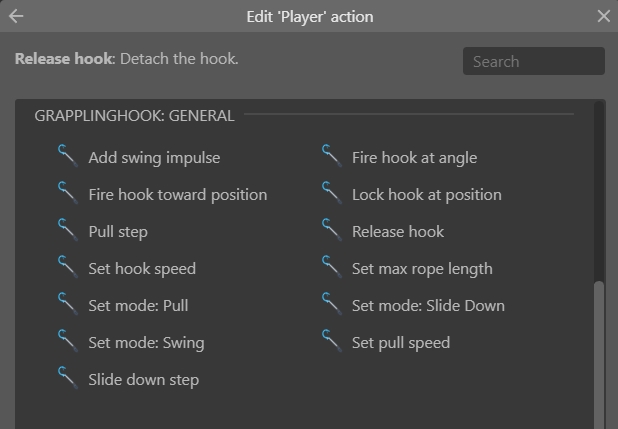Pick the Slide down step action

coord(143,380)
